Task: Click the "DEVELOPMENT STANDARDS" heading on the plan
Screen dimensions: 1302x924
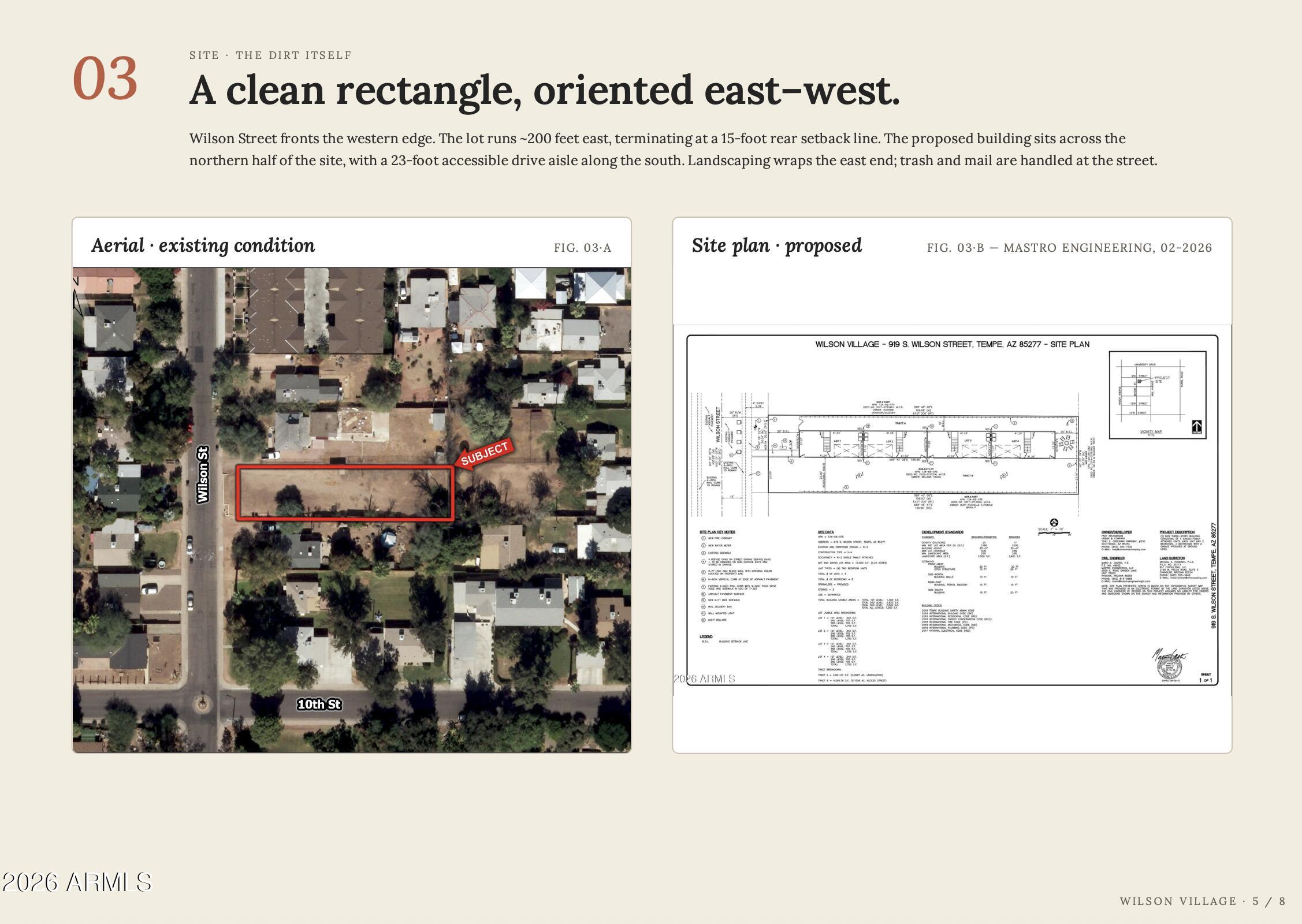Action: pyautogui.click(x=943, y=532)
